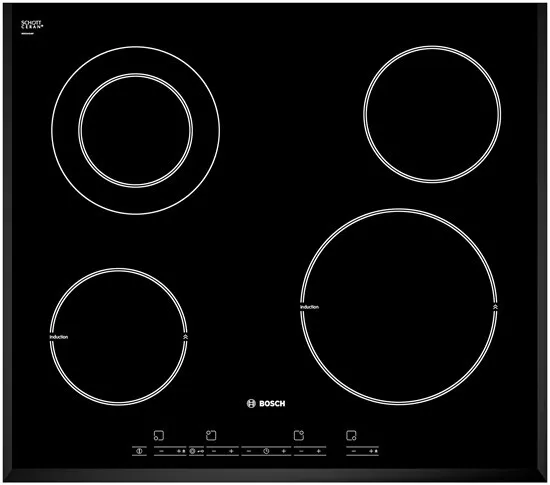Image resolution: width=550 pixels, height=485 pixels.
Task: Lower the rear-left zone heat with minus
Action: (214, 451)
